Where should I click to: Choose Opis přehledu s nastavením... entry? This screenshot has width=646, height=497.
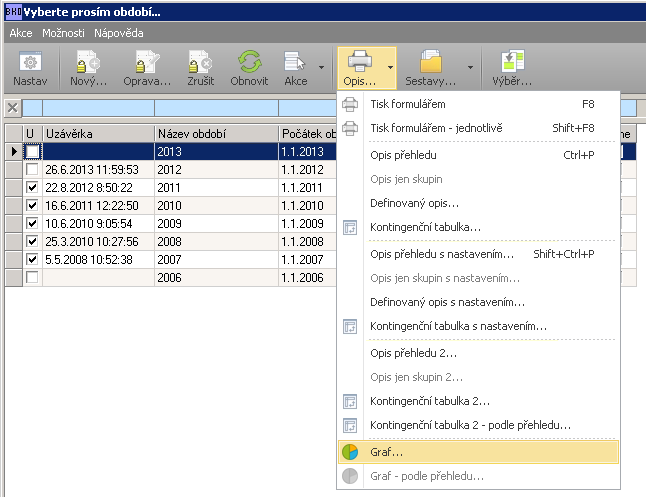tap(478, 254)
